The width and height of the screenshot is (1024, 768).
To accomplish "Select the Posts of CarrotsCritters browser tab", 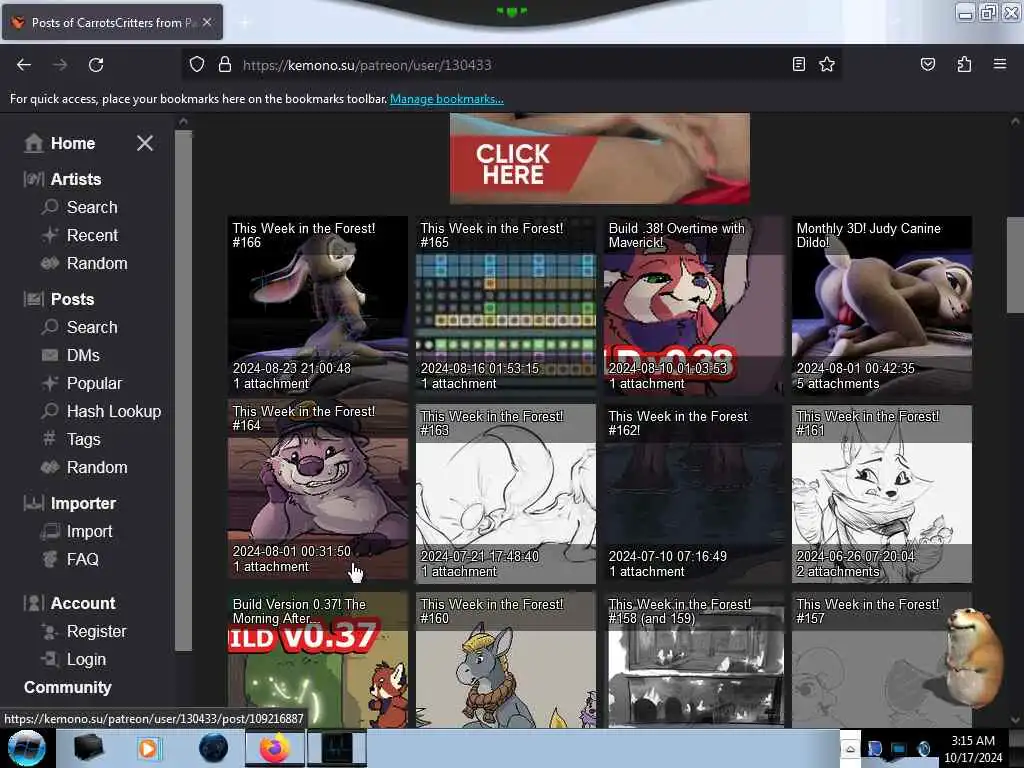I will [x=112, y=22].
